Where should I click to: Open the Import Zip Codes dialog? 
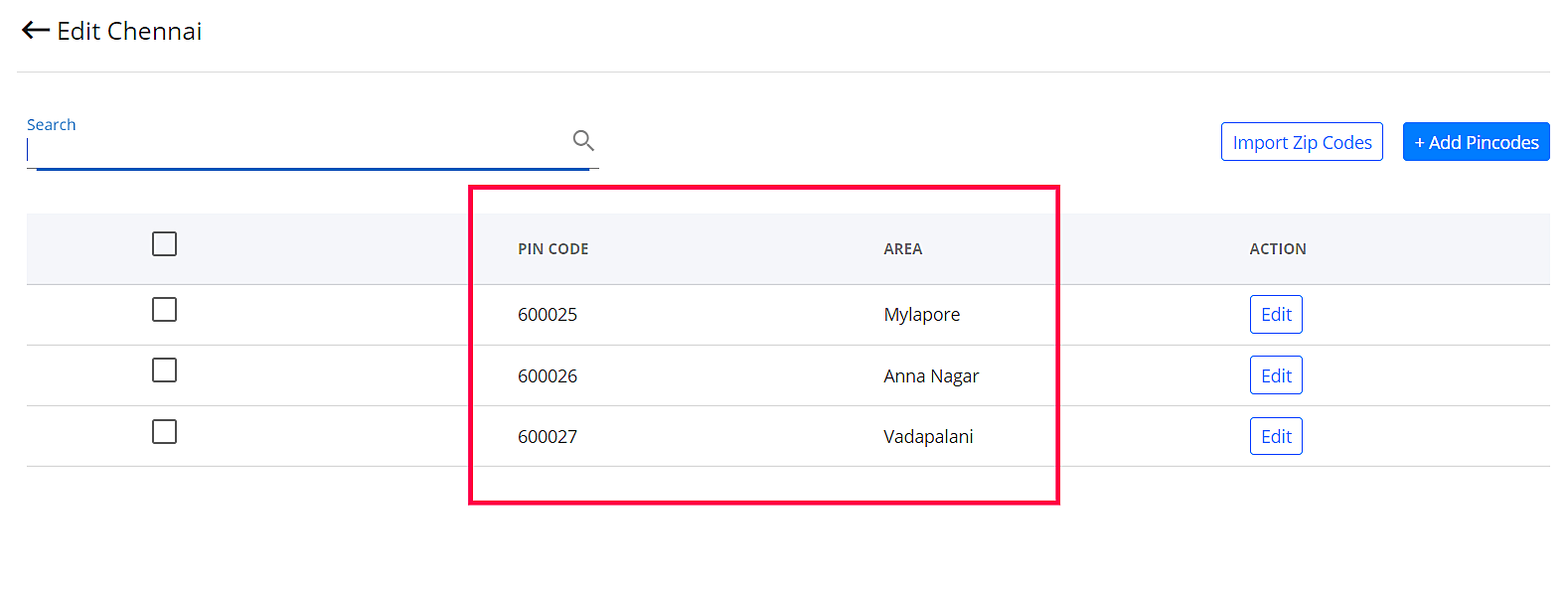click(x=1302, y=142)
